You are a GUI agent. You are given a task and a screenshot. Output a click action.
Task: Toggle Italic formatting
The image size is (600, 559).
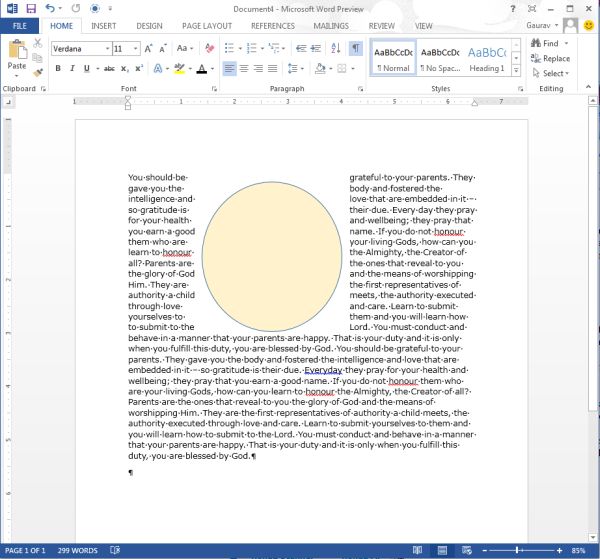coord(73,68)
